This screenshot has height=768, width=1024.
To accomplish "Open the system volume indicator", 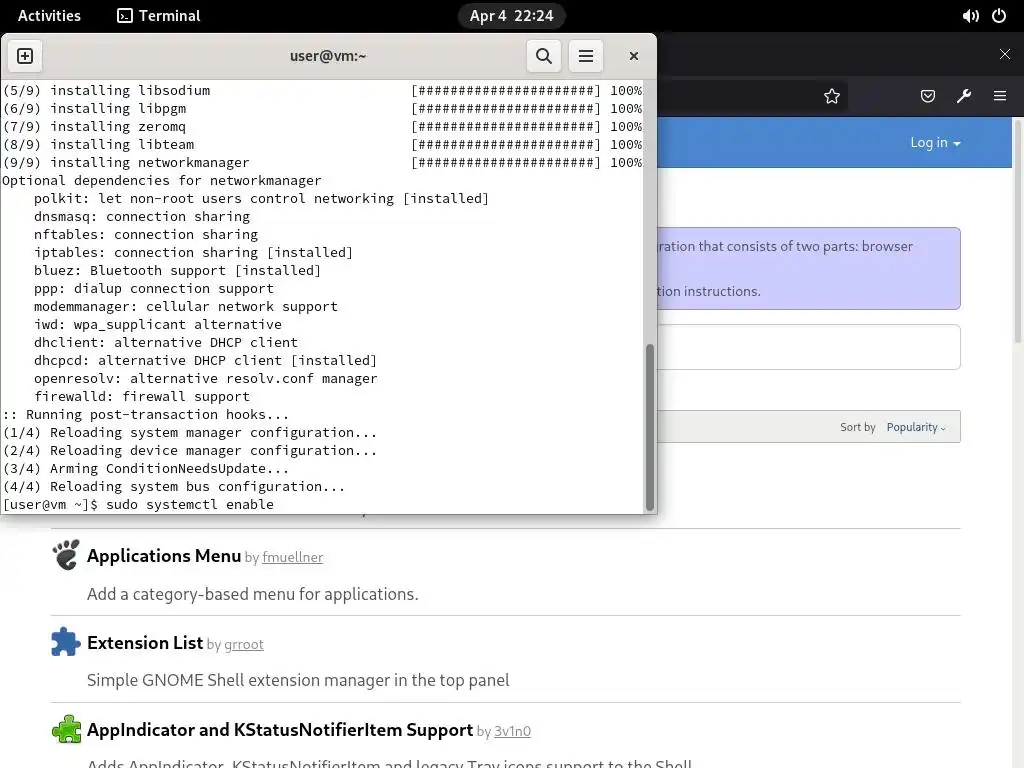I will point(970,16).
